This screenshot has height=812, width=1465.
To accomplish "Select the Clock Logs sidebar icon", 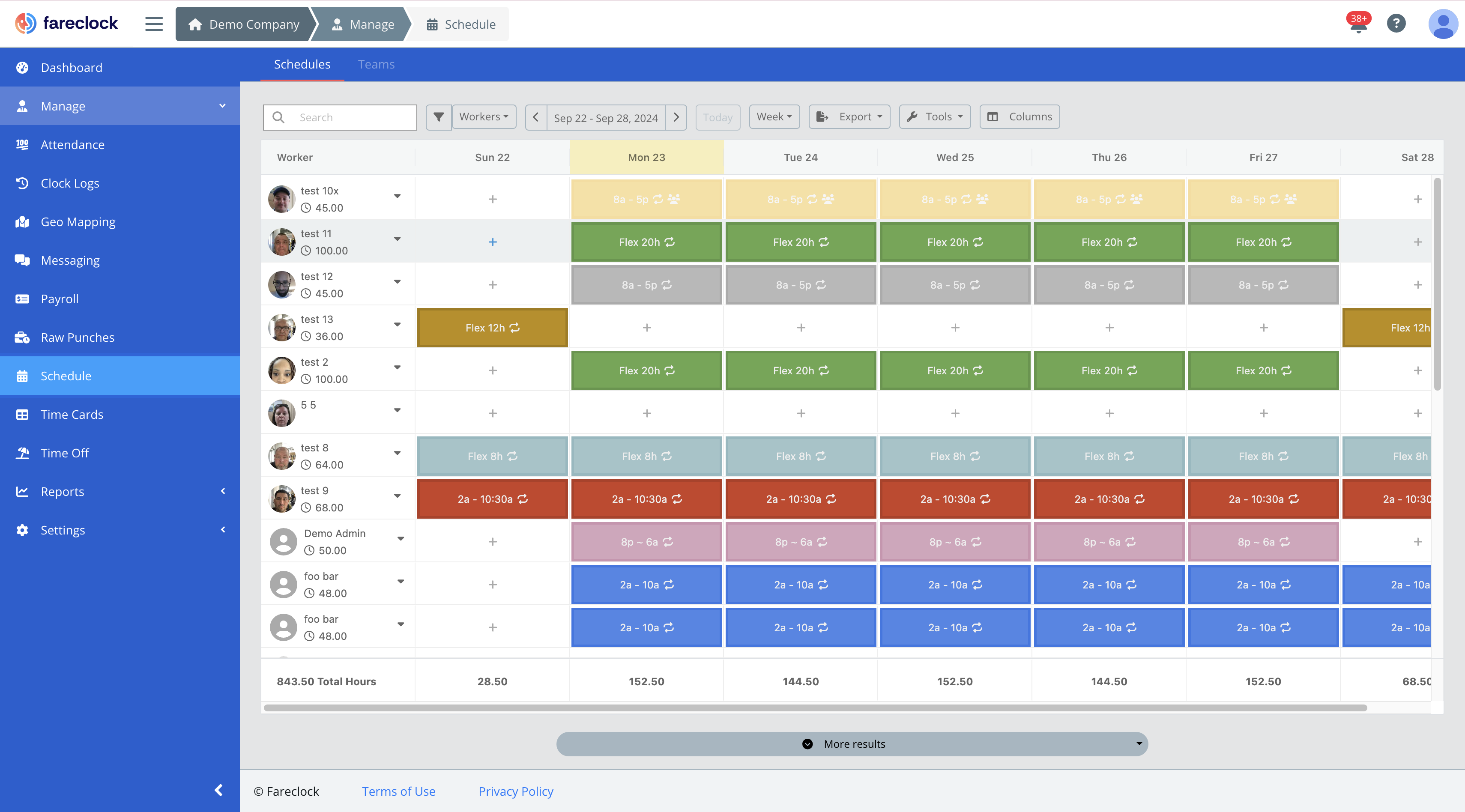I will coord(22,182).
